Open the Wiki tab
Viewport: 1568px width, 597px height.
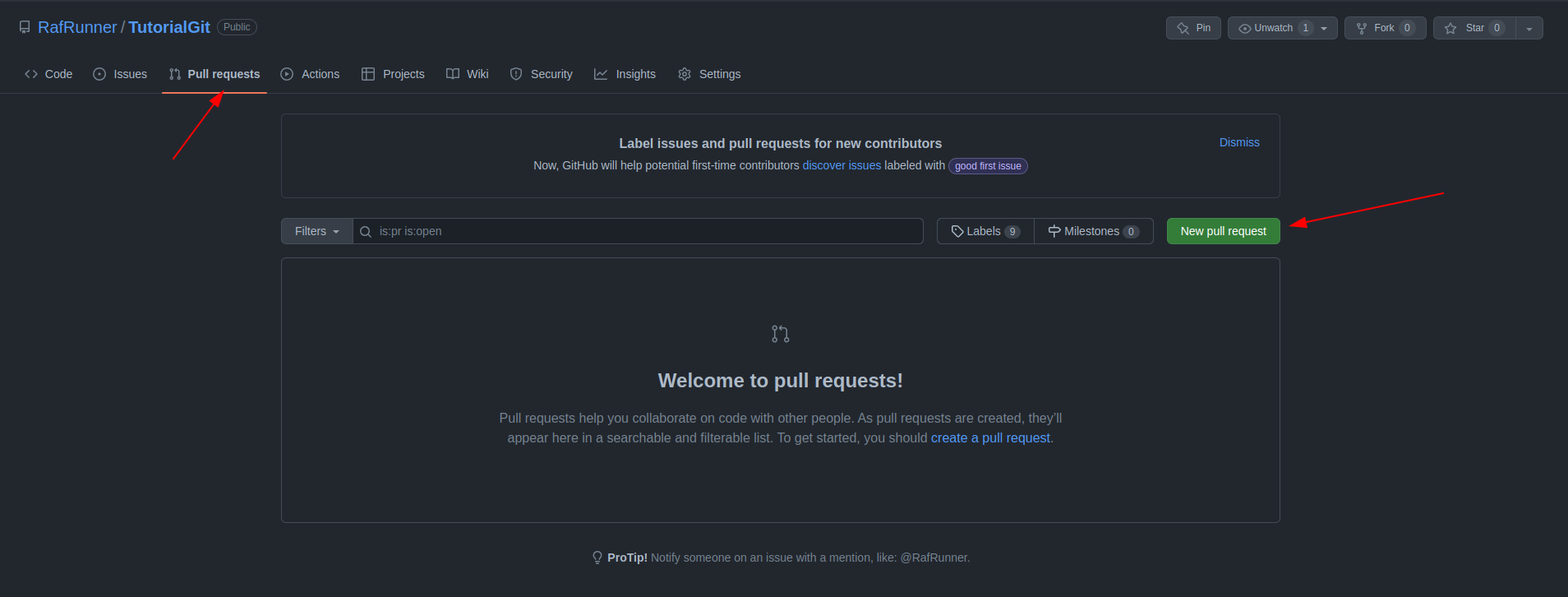click(468, 74)
